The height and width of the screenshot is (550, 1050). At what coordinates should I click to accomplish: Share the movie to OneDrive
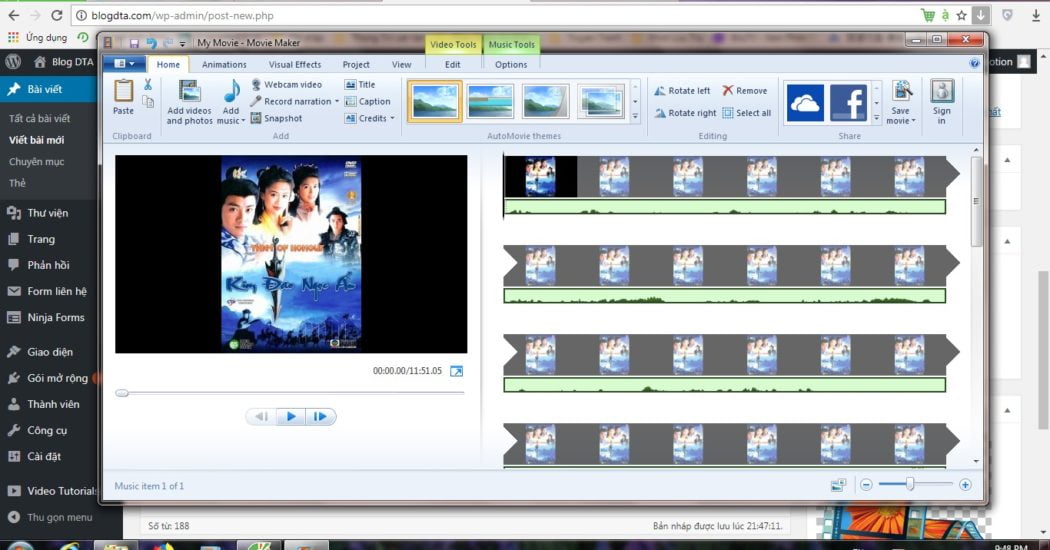[805, 102]
